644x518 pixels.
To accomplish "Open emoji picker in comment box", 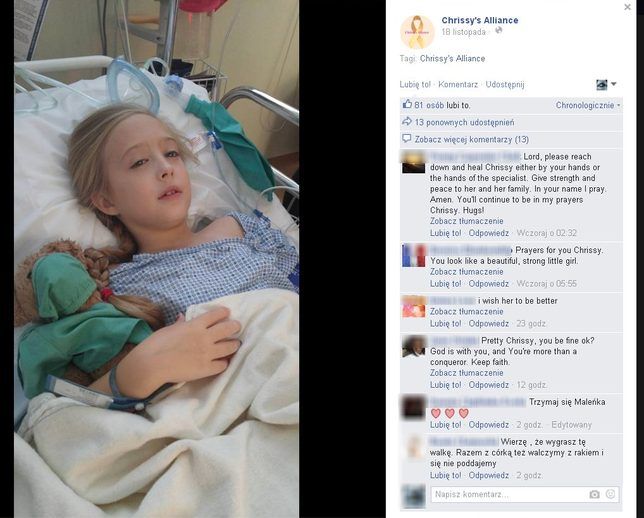I will 610,494.
